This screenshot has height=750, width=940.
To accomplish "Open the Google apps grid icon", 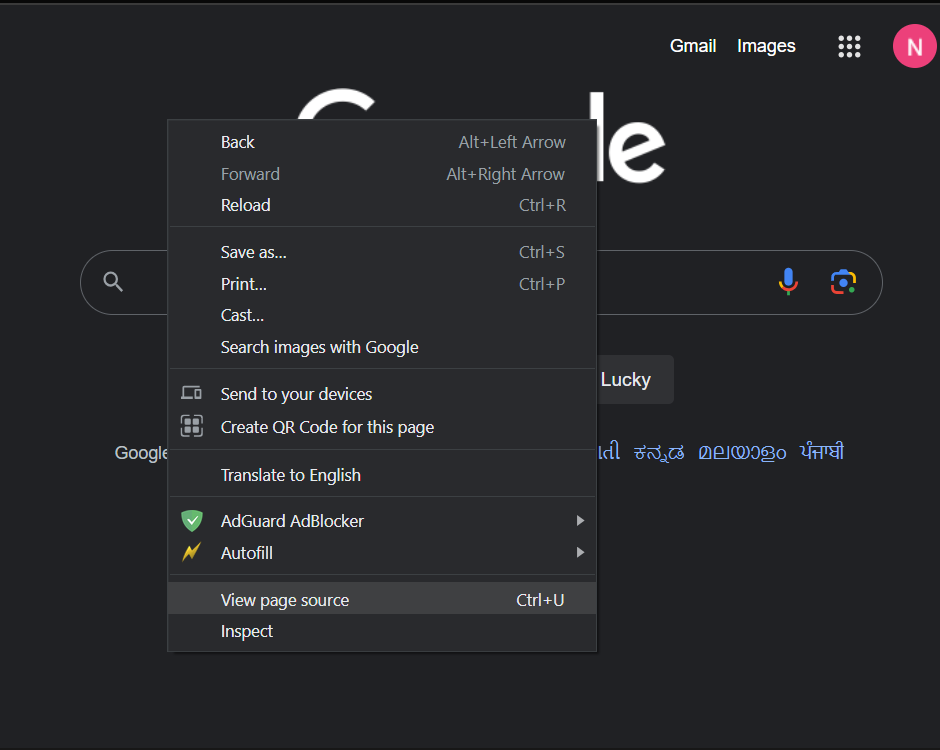I will (x=849, y=46).
